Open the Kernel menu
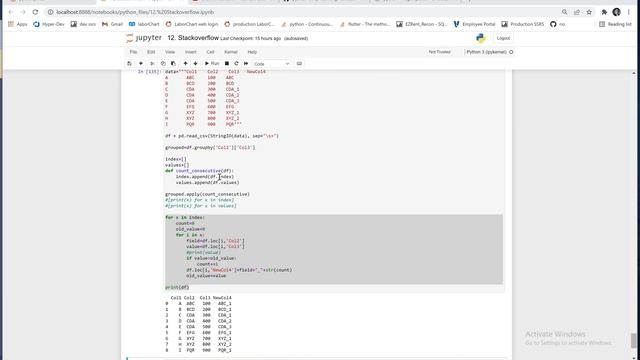This screenshot has width=640, height=360. click(x=231, y=52)
